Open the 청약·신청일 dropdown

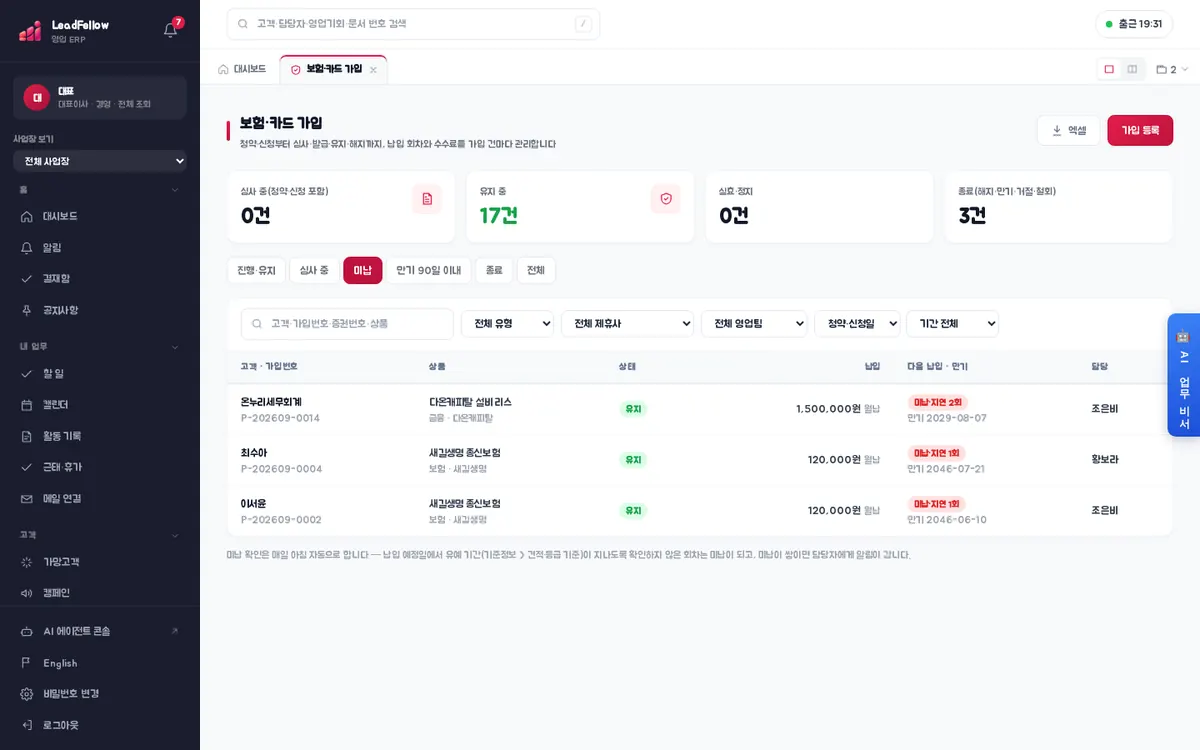(858, 324)
